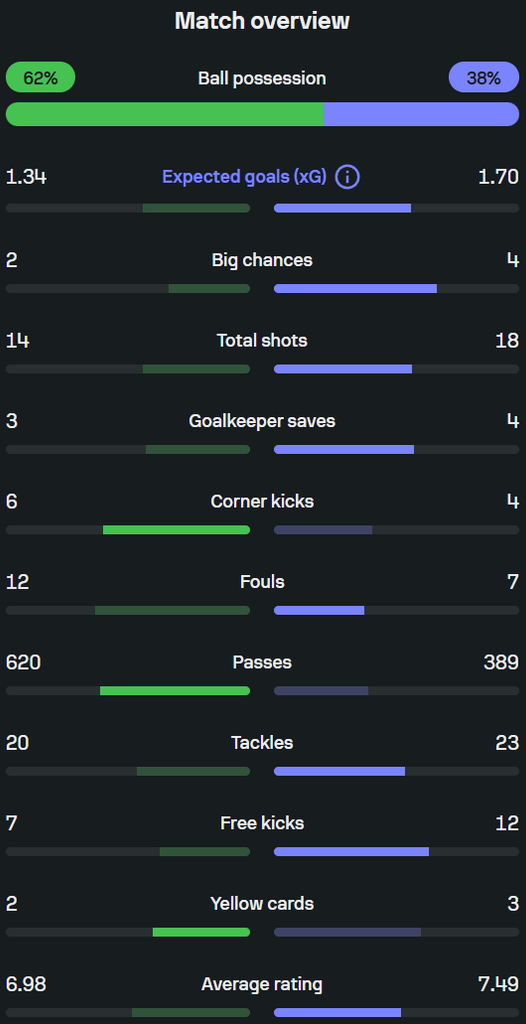Click purple part of possession bar

(421, 114)
